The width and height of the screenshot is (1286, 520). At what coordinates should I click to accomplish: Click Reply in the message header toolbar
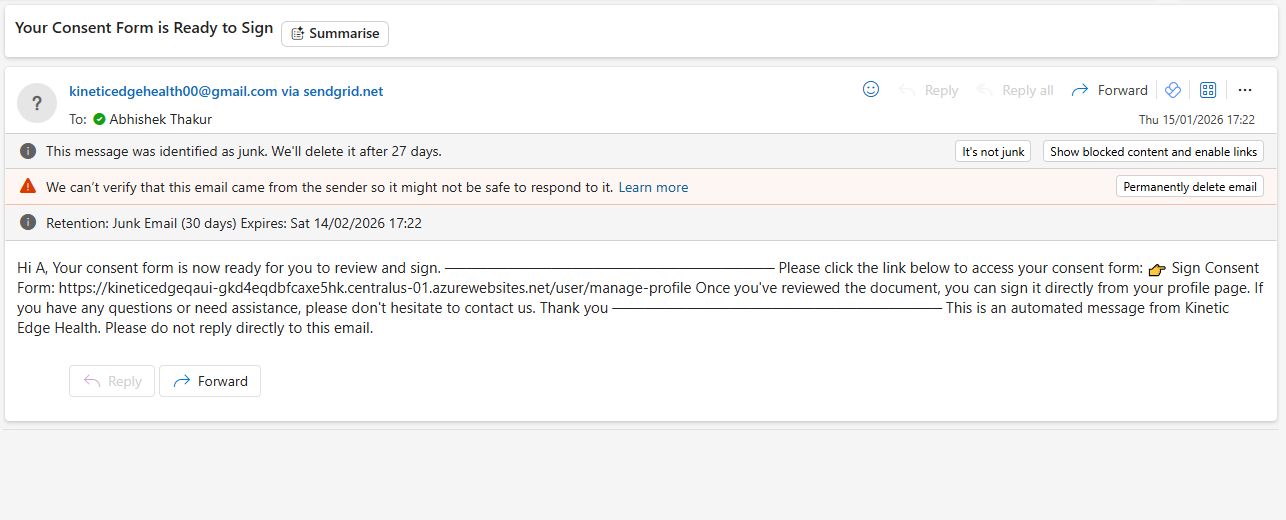pos(929,90)
